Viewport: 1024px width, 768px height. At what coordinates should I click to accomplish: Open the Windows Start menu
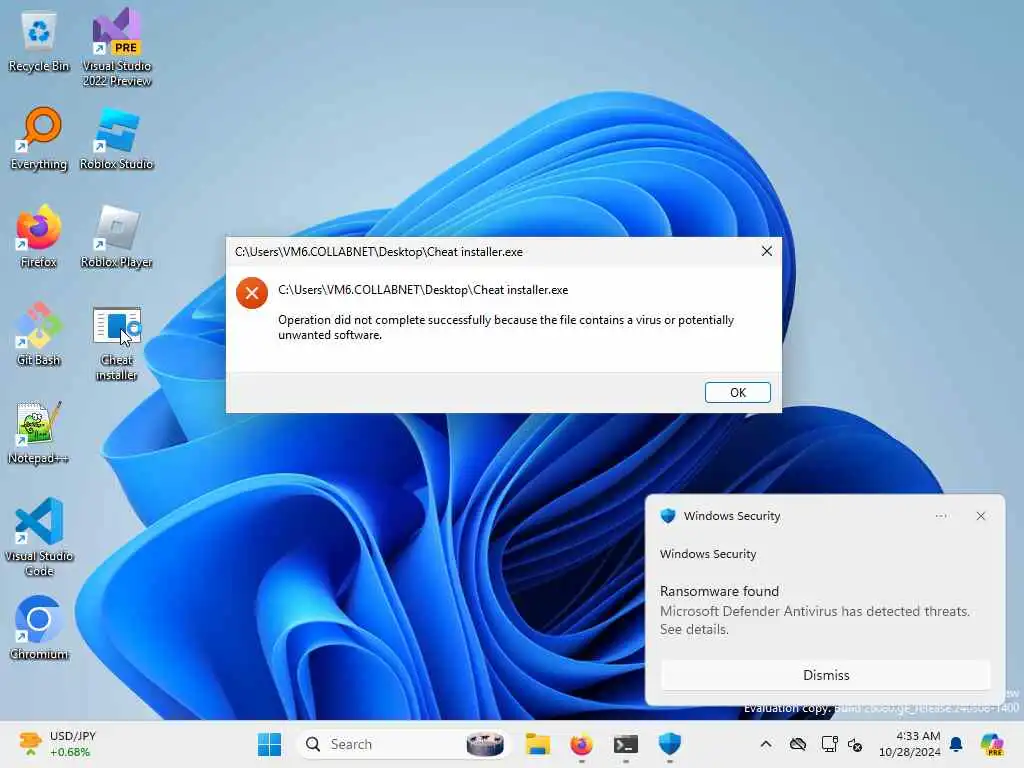(x=269, y=744)
